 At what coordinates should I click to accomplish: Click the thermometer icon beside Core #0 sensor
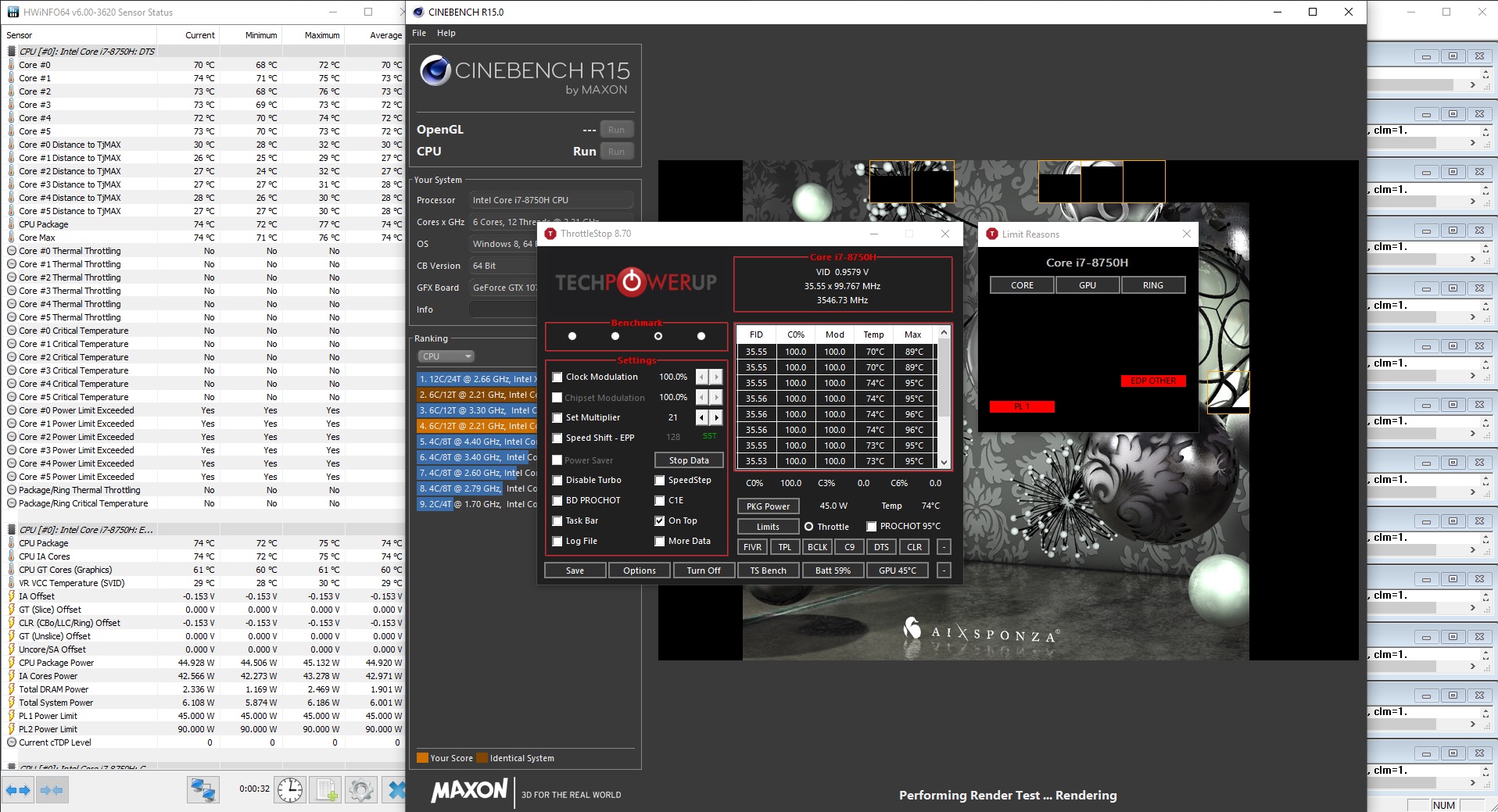[x=11, y=65]
